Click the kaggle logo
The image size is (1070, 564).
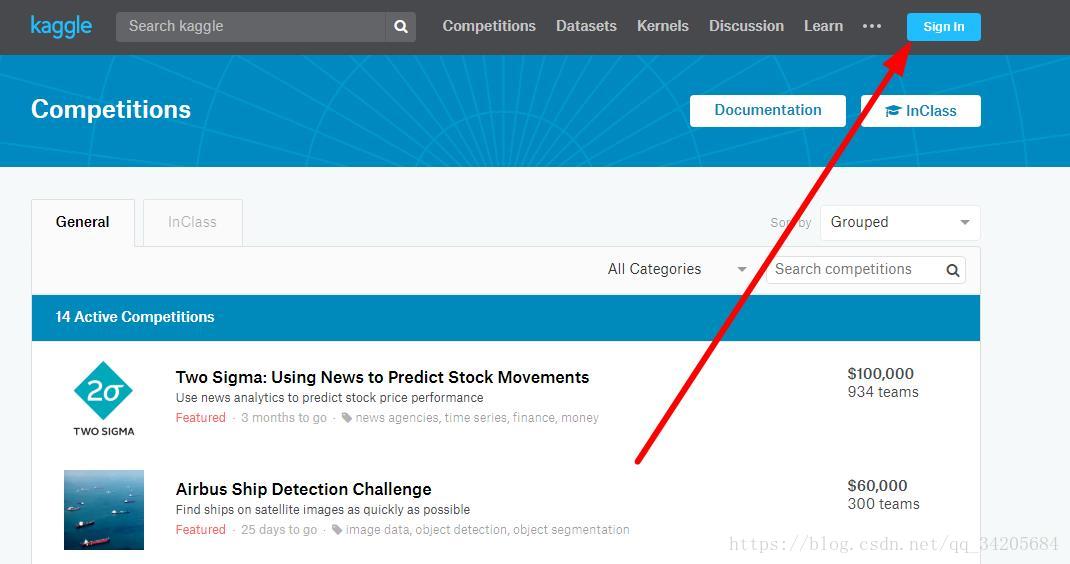61,27
